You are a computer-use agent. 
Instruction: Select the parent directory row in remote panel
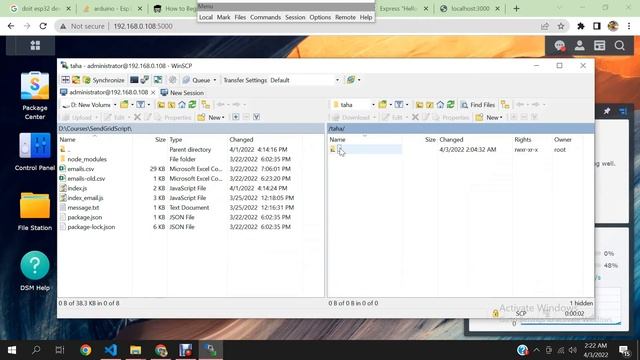[x=460, y=150]
